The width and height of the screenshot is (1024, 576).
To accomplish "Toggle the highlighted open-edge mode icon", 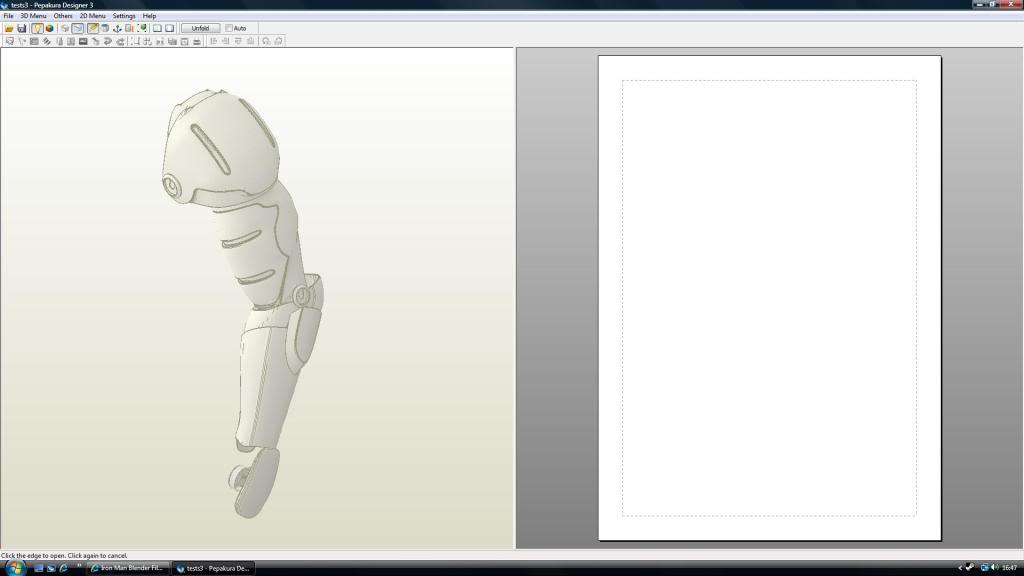I will pyautogui.click(x=78, y=28).
